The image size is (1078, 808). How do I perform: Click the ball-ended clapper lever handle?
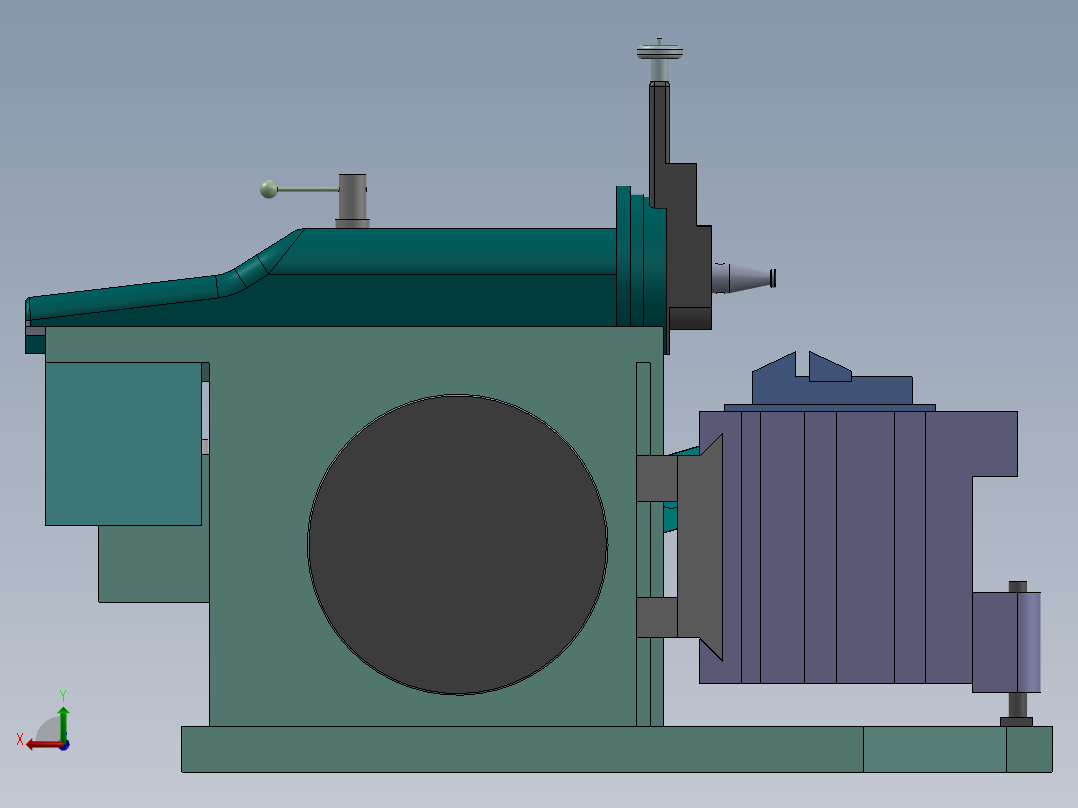(270, 188)
